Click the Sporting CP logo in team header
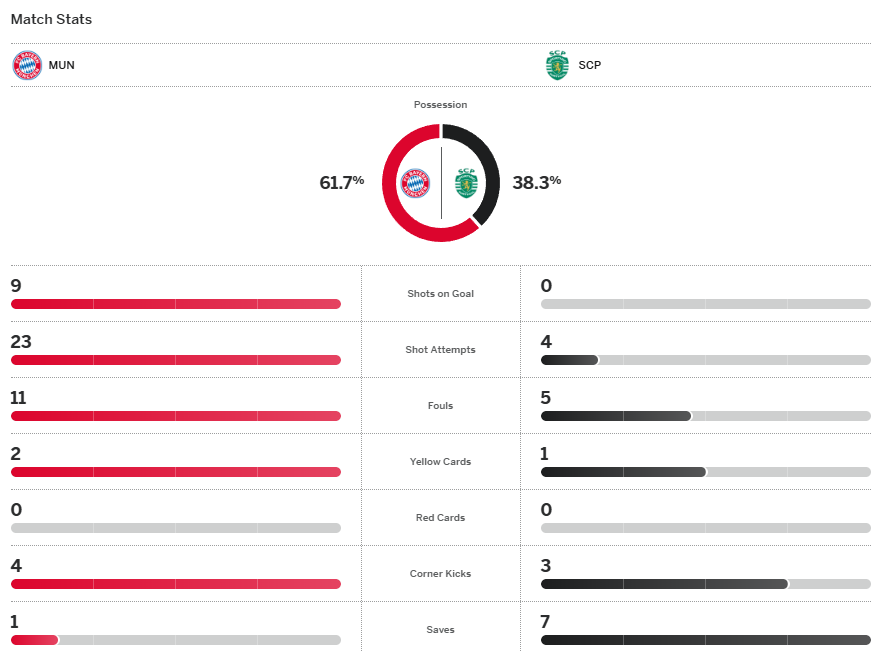The image size is (882, 651). coord(557,66)
